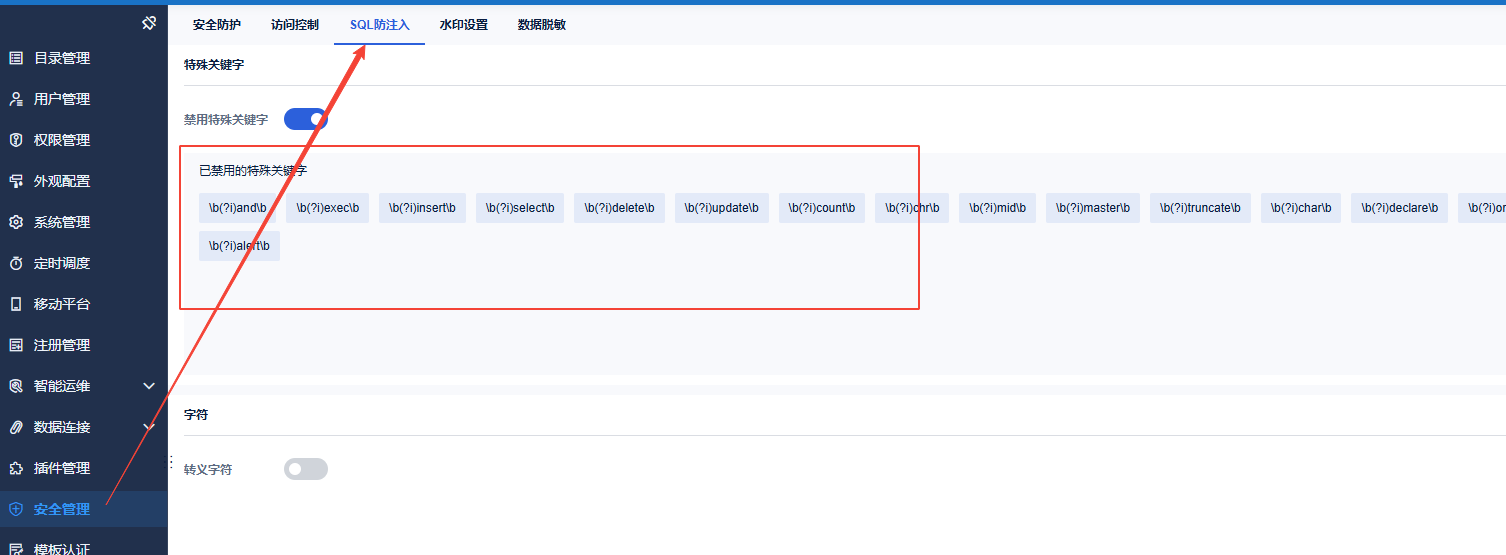Open 注册管理 in the sidebar

pos(62,345)
